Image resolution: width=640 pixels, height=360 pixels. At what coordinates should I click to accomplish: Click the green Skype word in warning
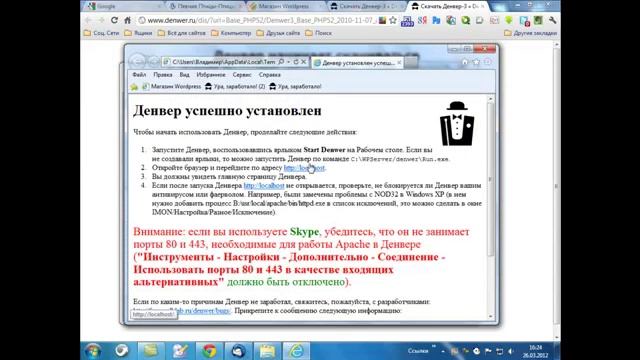304,232
